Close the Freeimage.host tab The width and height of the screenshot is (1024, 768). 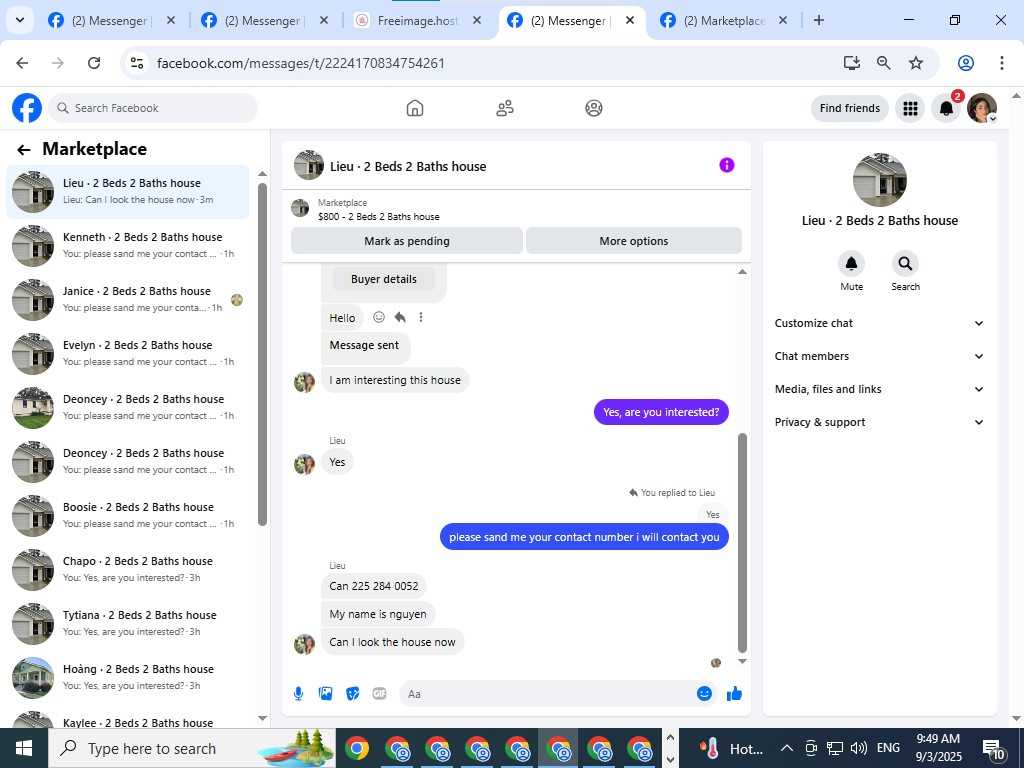coord(477,20)
